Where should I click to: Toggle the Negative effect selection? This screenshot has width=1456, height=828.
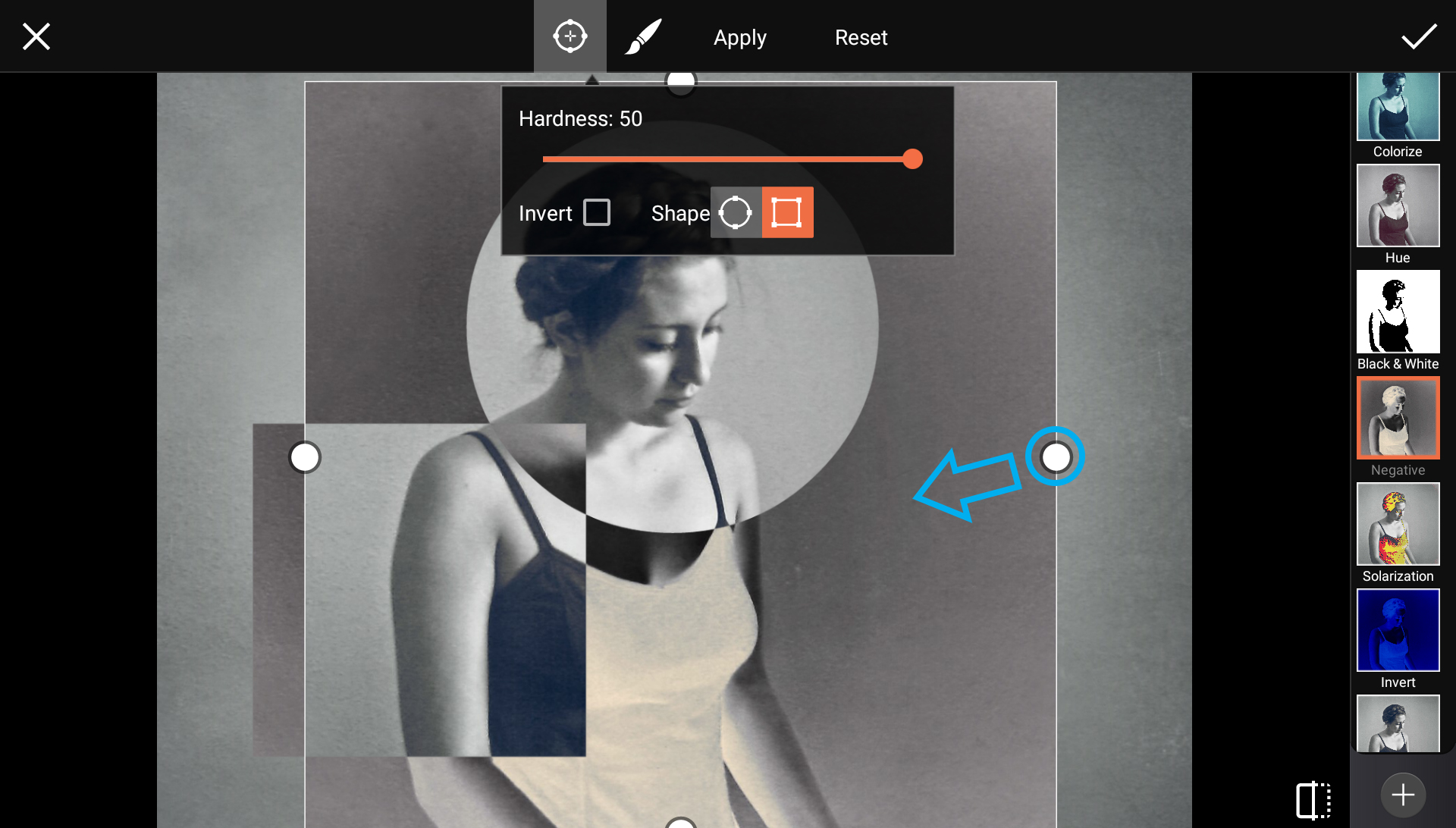tap(1398, 418)
